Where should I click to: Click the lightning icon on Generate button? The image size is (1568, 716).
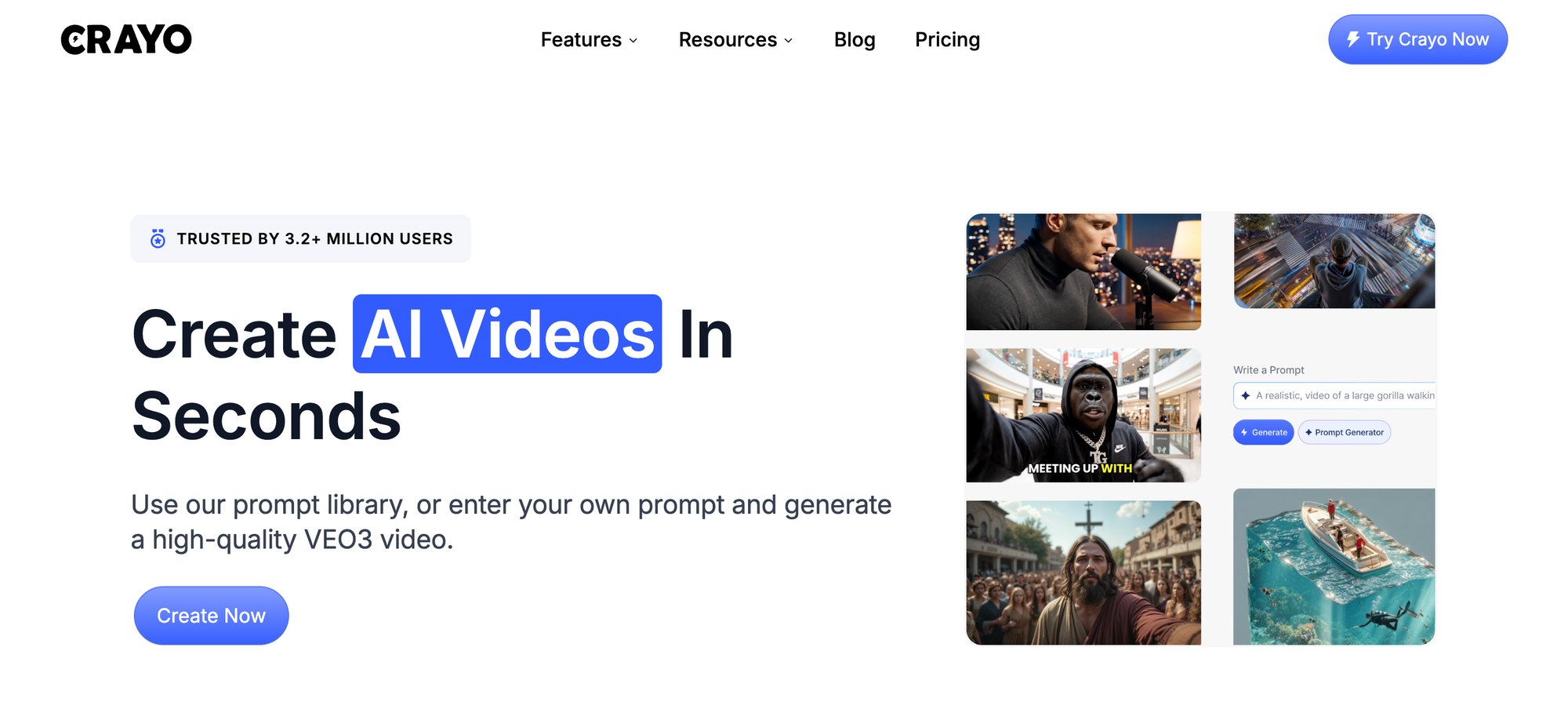pos(1244,432)
